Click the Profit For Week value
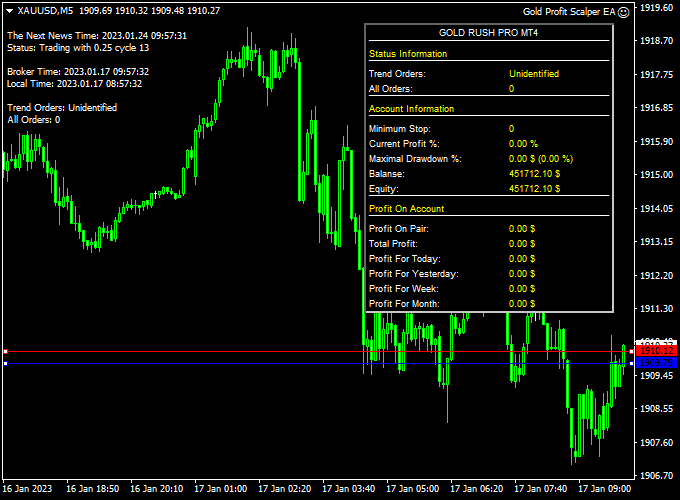This screenshot has width=680, height=500. tap(522, 289)
